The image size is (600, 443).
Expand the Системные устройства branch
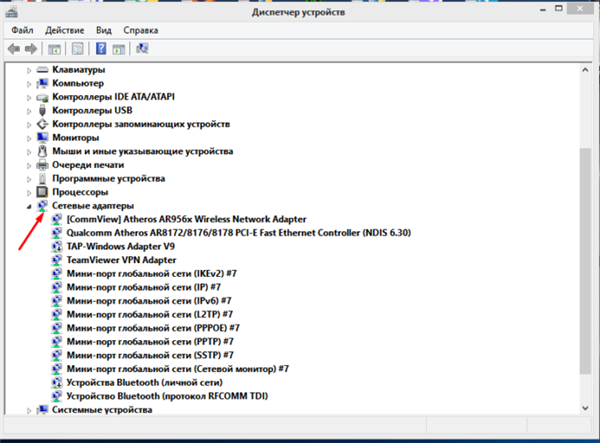point(29,410)
